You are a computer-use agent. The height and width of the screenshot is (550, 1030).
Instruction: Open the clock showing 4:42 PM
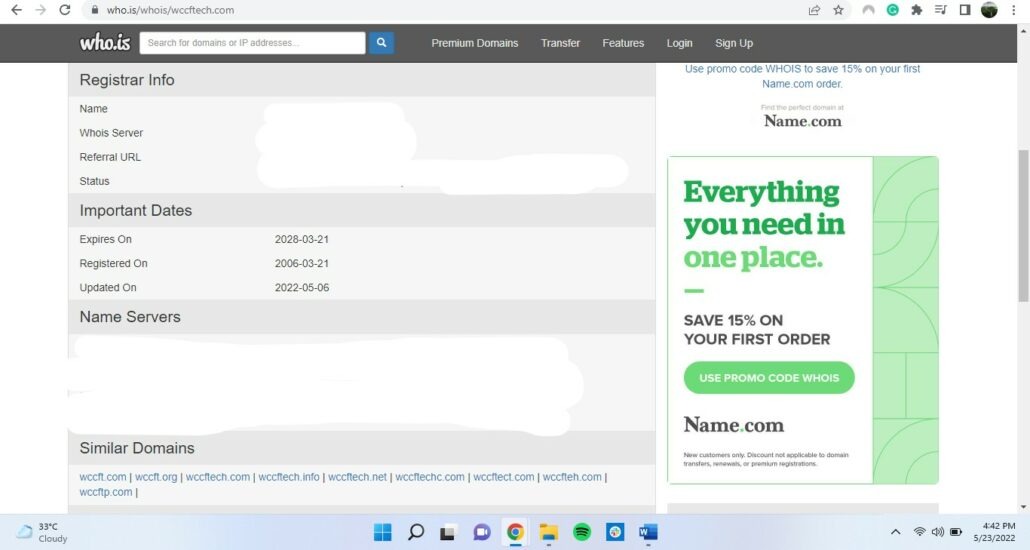tap(995, 532)
